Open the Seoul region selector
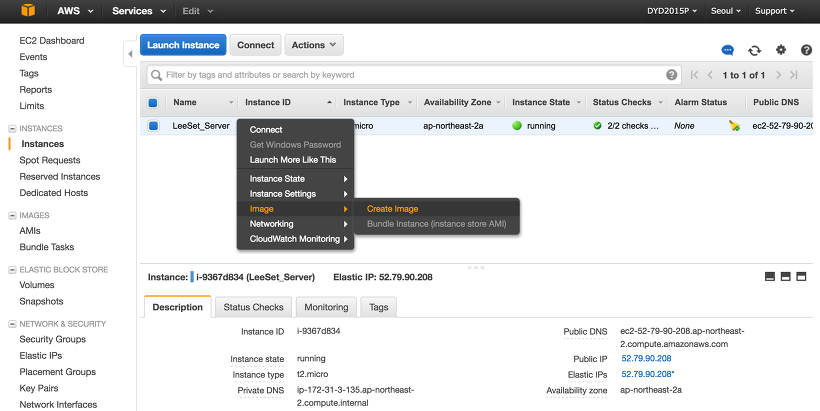 (x=726, y=11)
